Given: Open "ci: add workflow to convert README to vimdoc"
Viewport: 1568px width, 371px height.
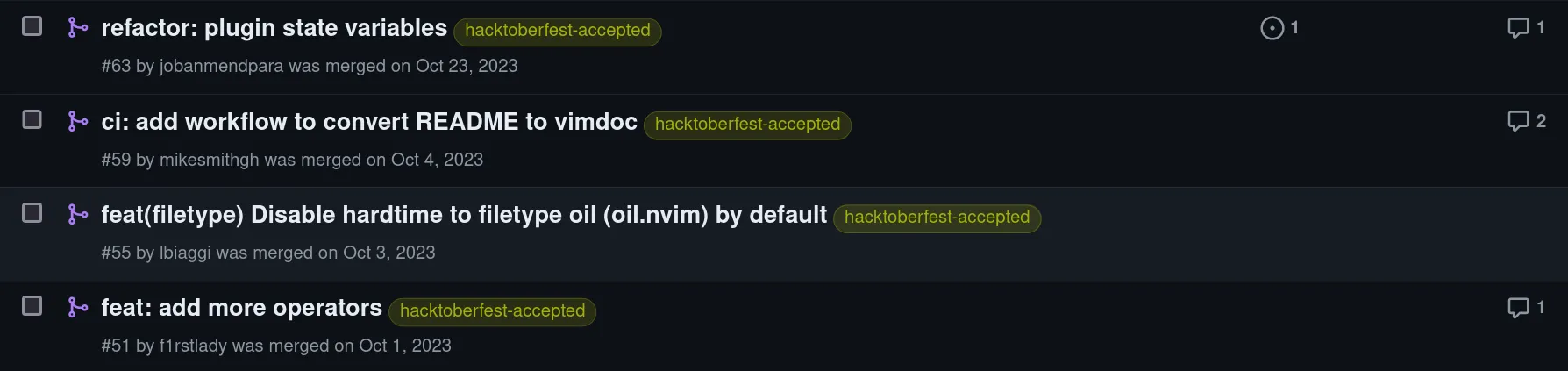Looking at the screenshot, I should (368, 121).
